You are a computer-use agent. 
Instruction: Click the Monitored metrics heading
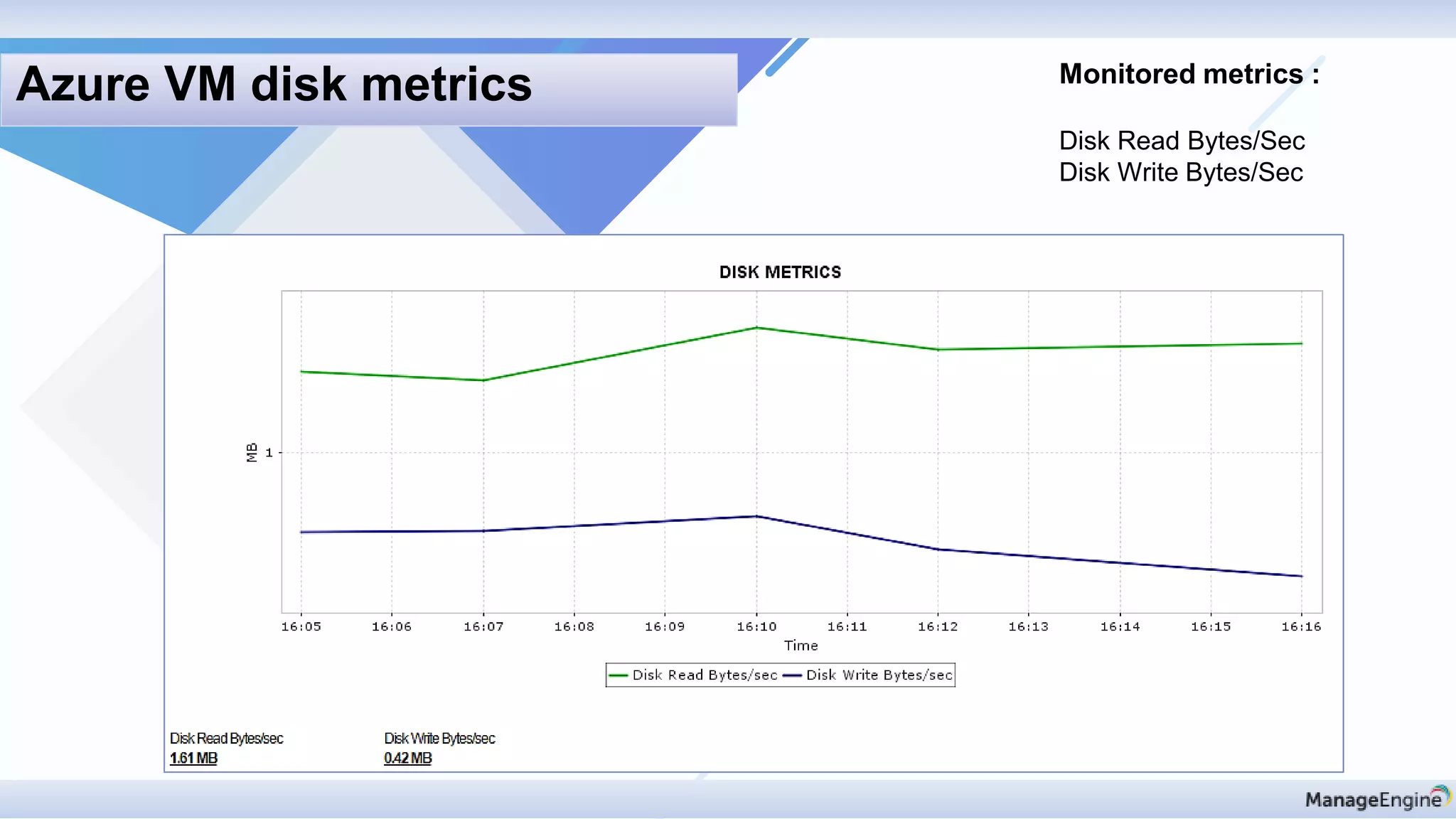coord(1189,74)
